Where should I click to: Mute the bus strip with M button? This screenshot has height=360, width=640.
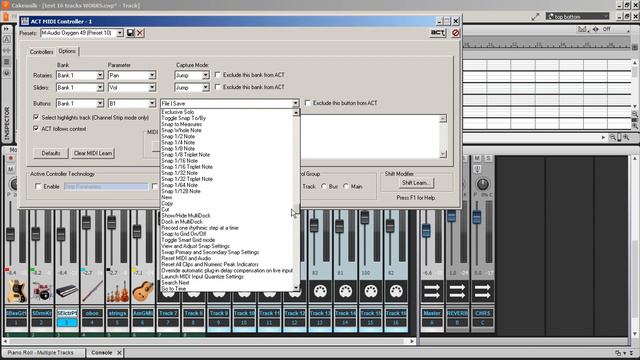point(477,158)
